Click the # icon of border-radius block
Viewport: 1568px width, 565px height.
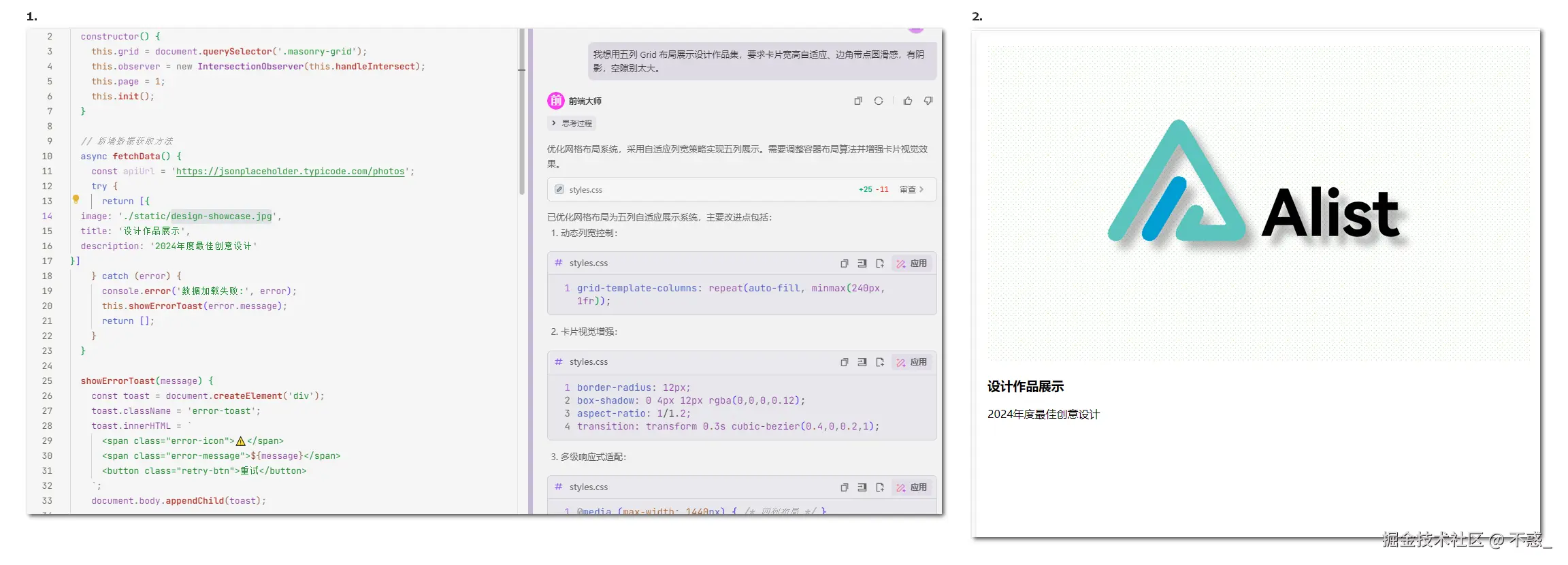click(x=559, y=362)
